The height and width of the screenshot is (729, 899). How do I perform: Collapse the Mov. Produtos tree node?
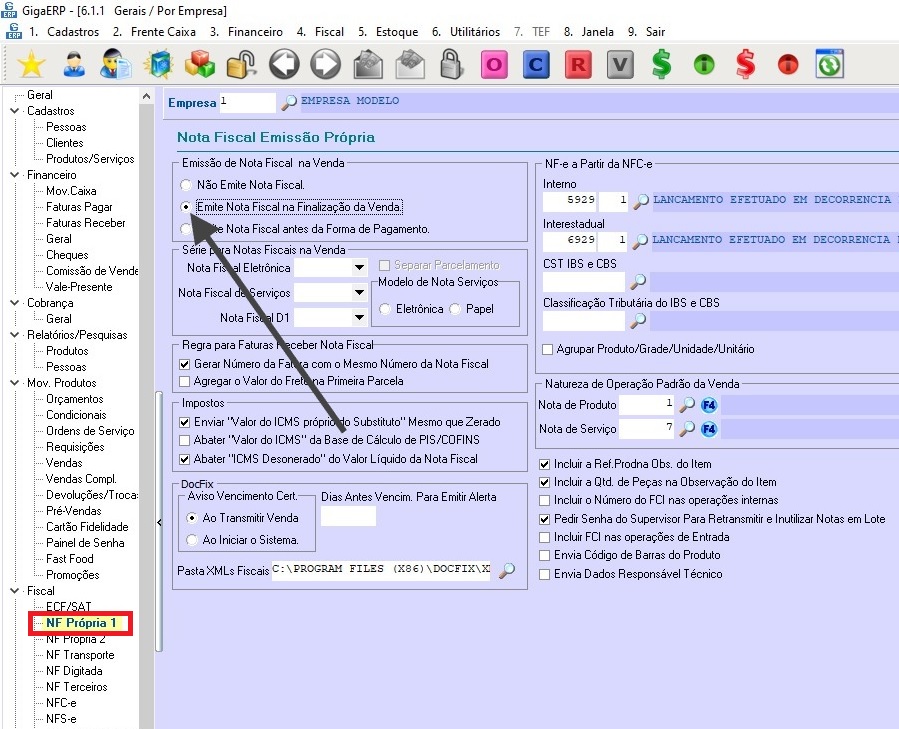pyautogui.click(x=15, y=383)
